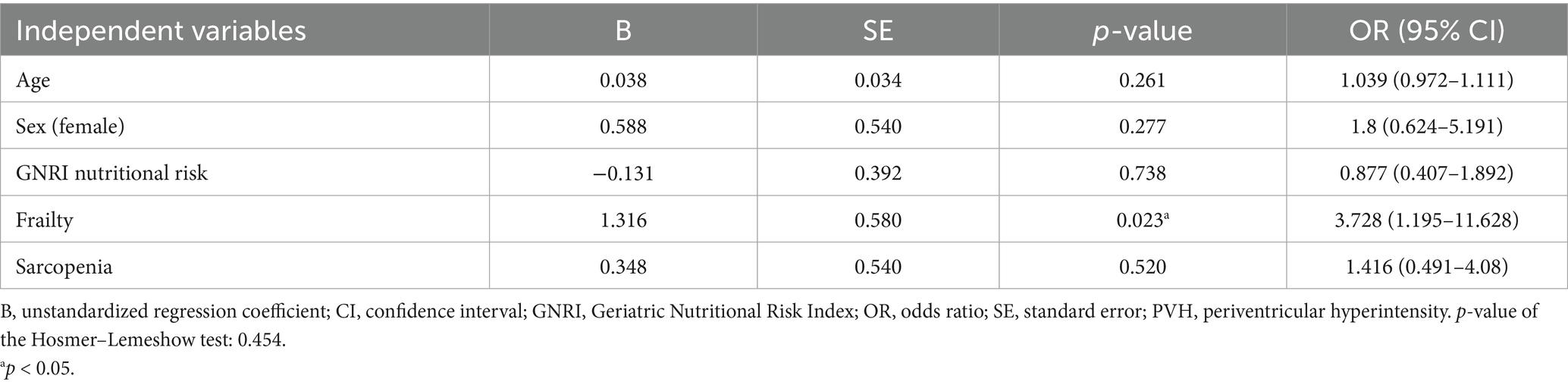1568x385 pixels.
Task: Select the Frailty odds ratio 3.728 cell
Action: [1426, 220]
